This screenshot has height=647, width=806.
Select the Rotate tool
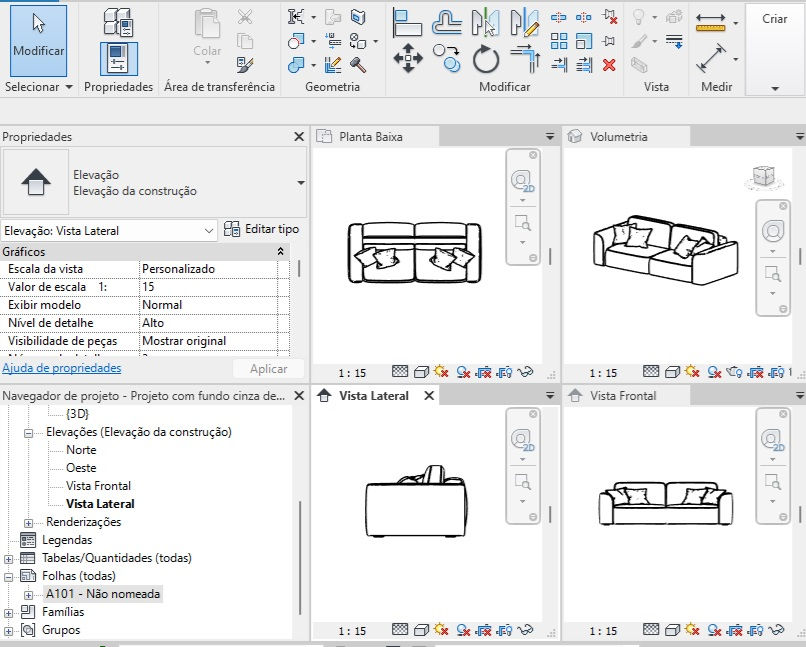pyautogui.click(x=486, y=59)
